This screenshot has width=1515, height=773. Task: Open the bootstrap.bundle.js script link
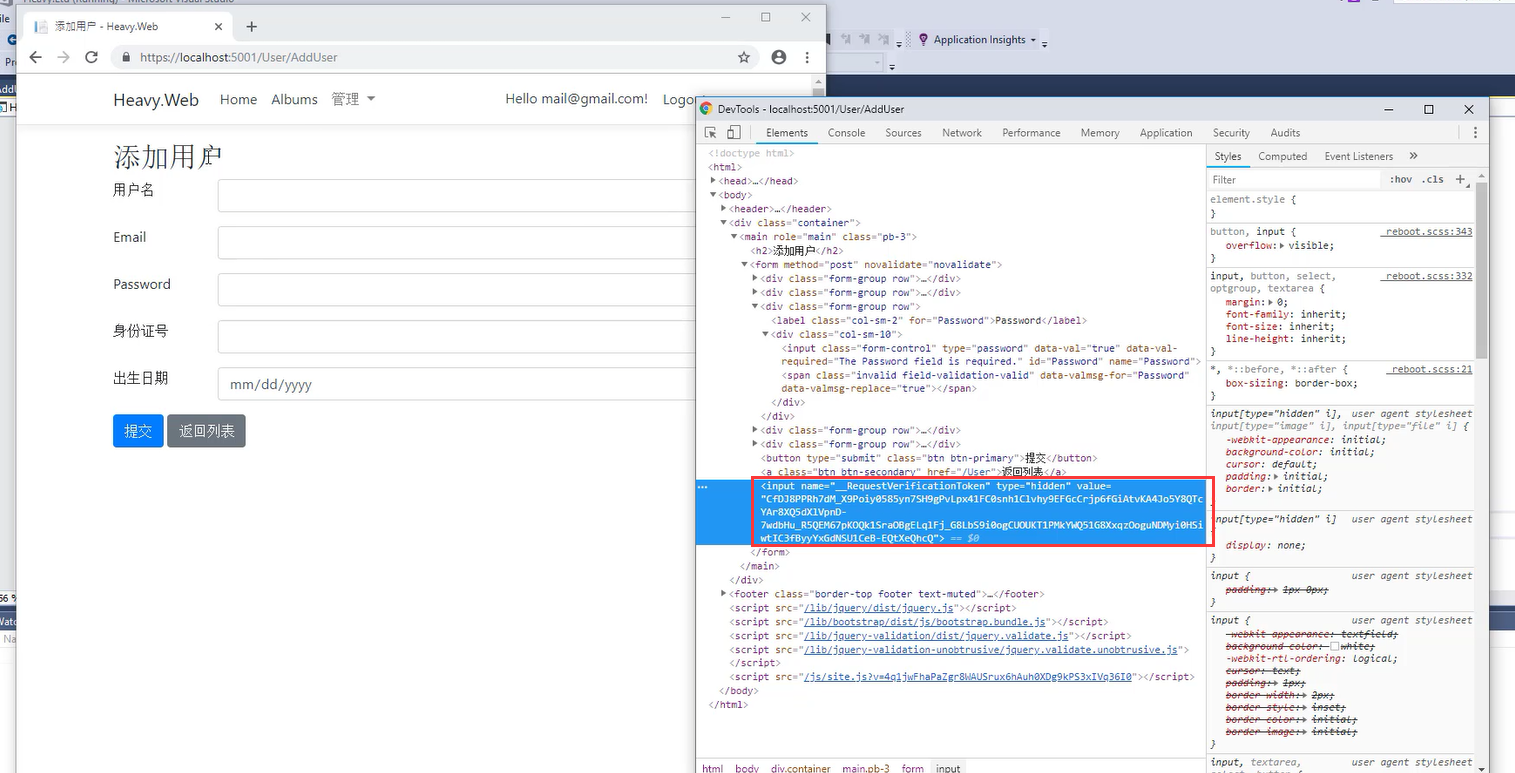923,622
